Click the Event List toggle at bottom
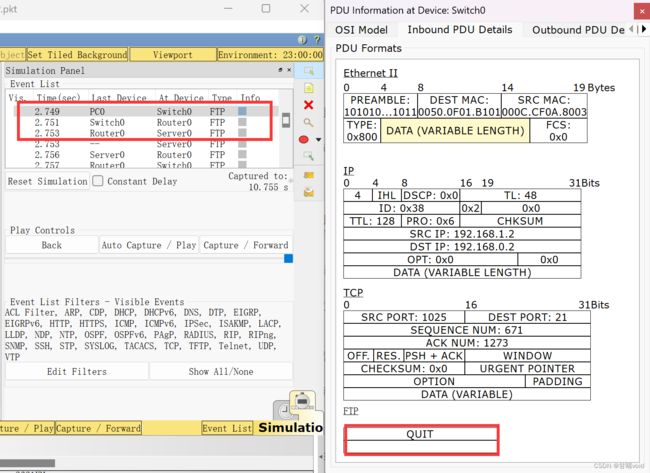The image size is (650, 473). (227, 428)
